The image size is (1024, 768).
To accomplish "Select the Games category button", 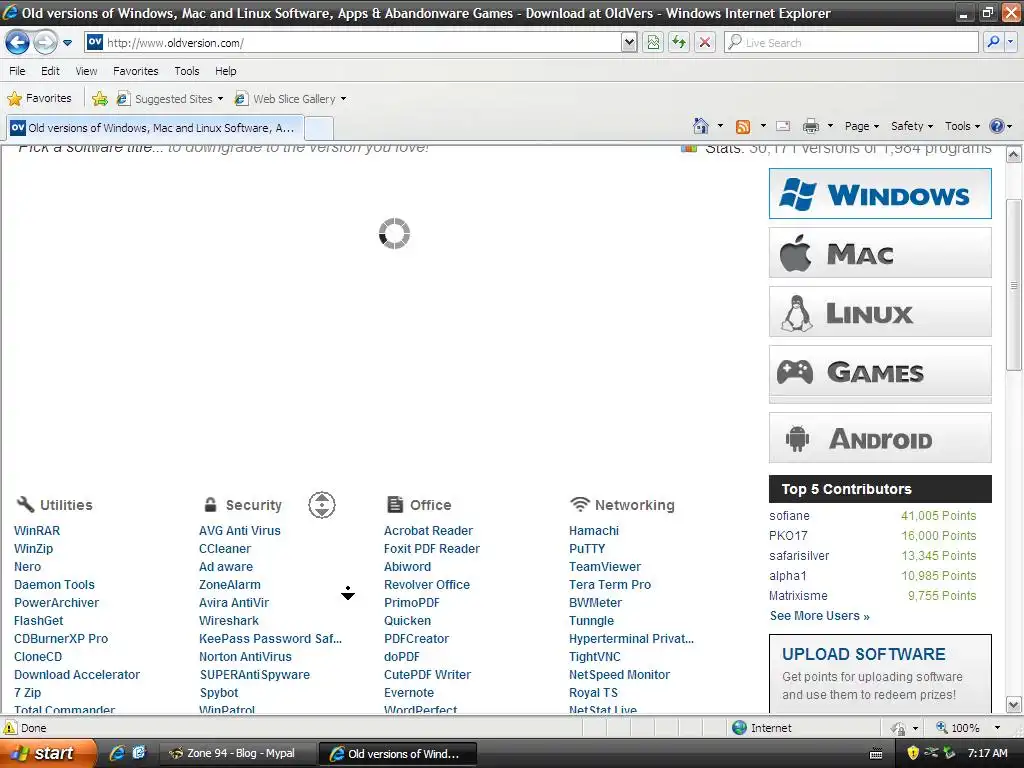I will tap(880, 371).
